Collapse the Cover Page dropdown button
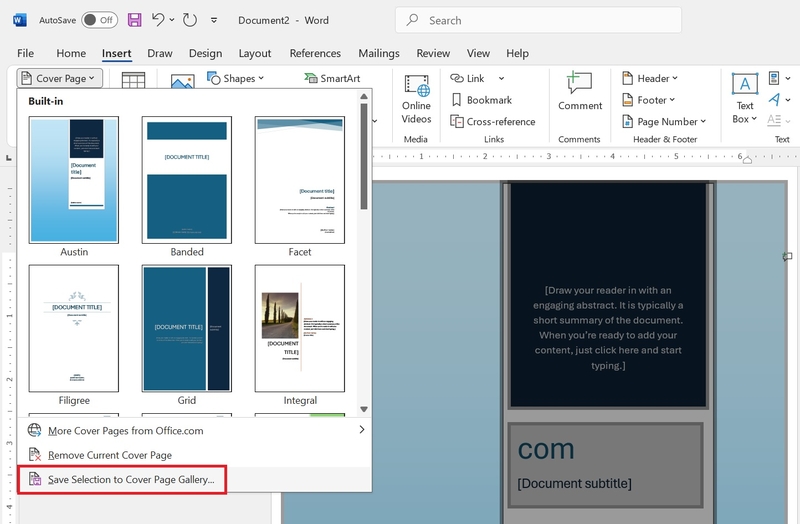The width and height of the screenshot is (800, 524). point(60,78)
